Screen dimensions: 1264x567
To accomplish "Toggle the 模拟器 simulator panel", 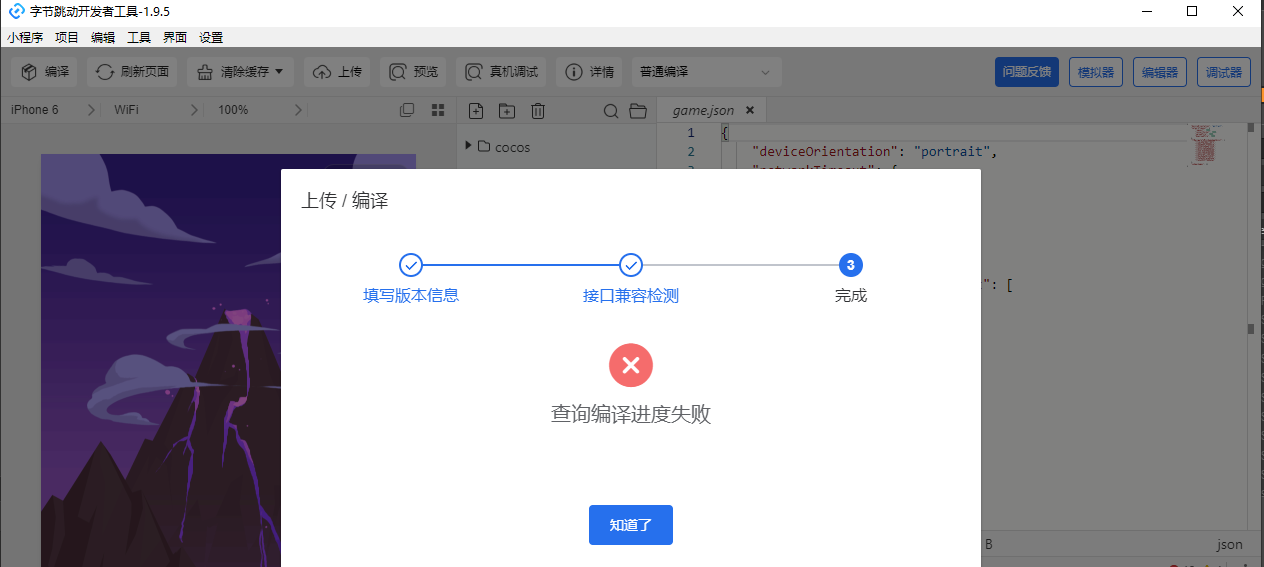I will (1096, 72).
